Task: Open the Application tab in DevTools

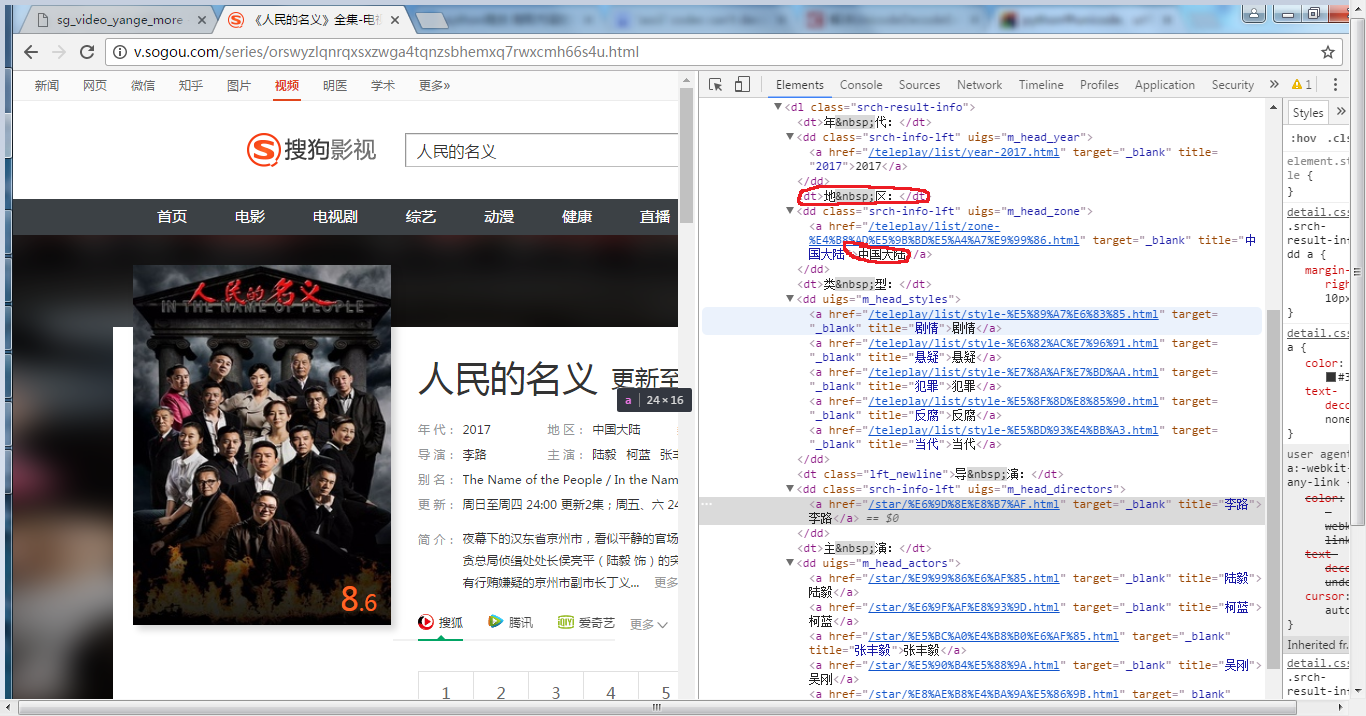Action: click(1164, 85)
